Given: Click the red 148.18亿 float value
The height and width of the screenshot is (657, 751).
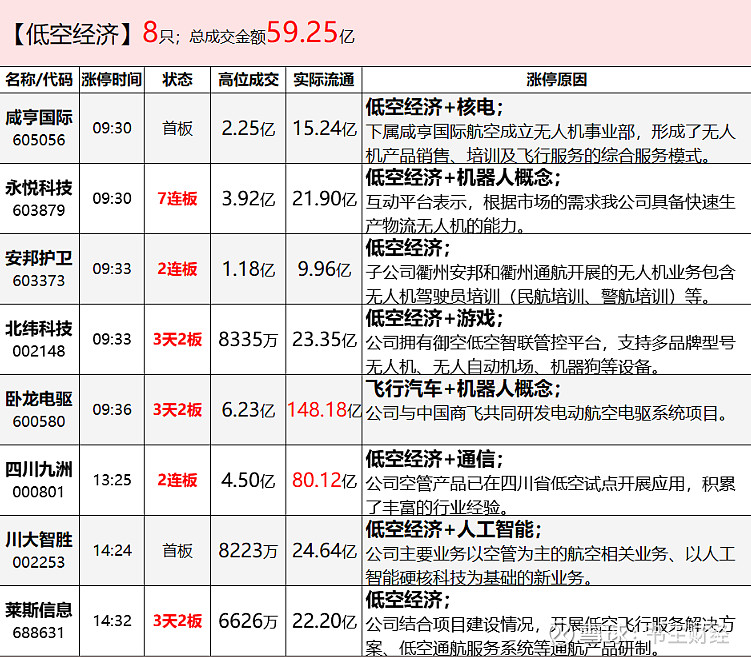Looking at the screenshot, I should point(324,410).
